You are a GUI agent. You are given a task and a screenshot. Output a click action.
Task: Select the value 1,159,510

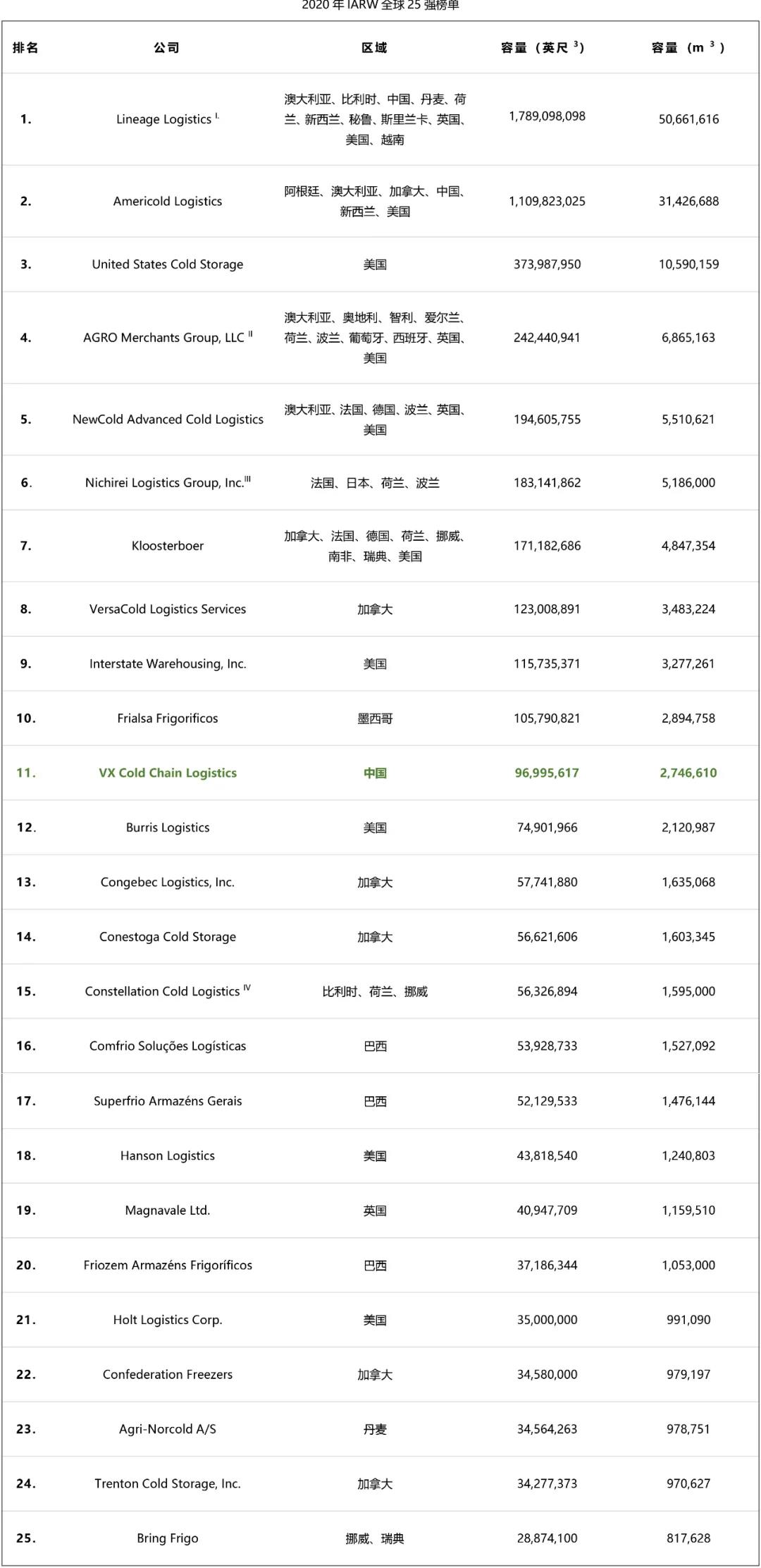(x=688, y=1211)
